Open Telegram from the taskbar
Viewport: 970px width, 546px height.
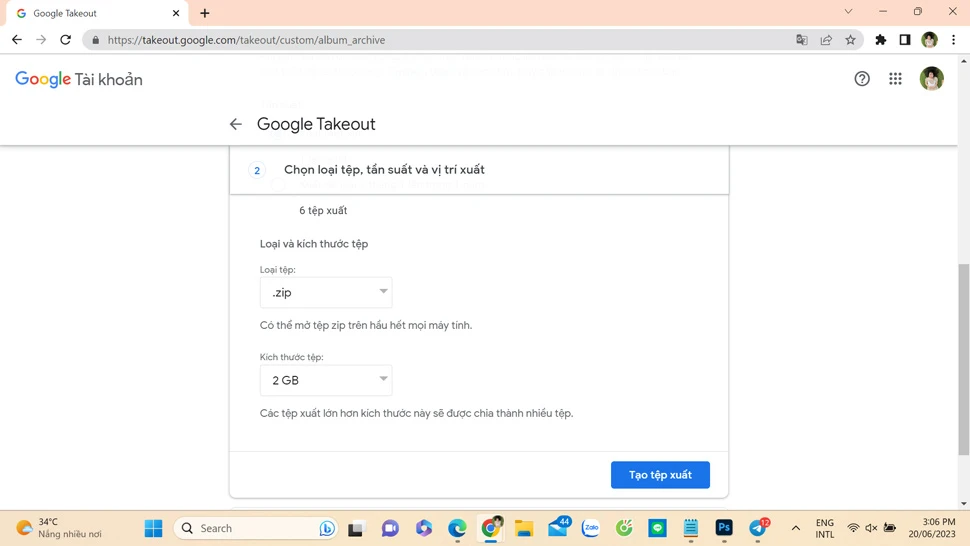click(x=758, y=527)
